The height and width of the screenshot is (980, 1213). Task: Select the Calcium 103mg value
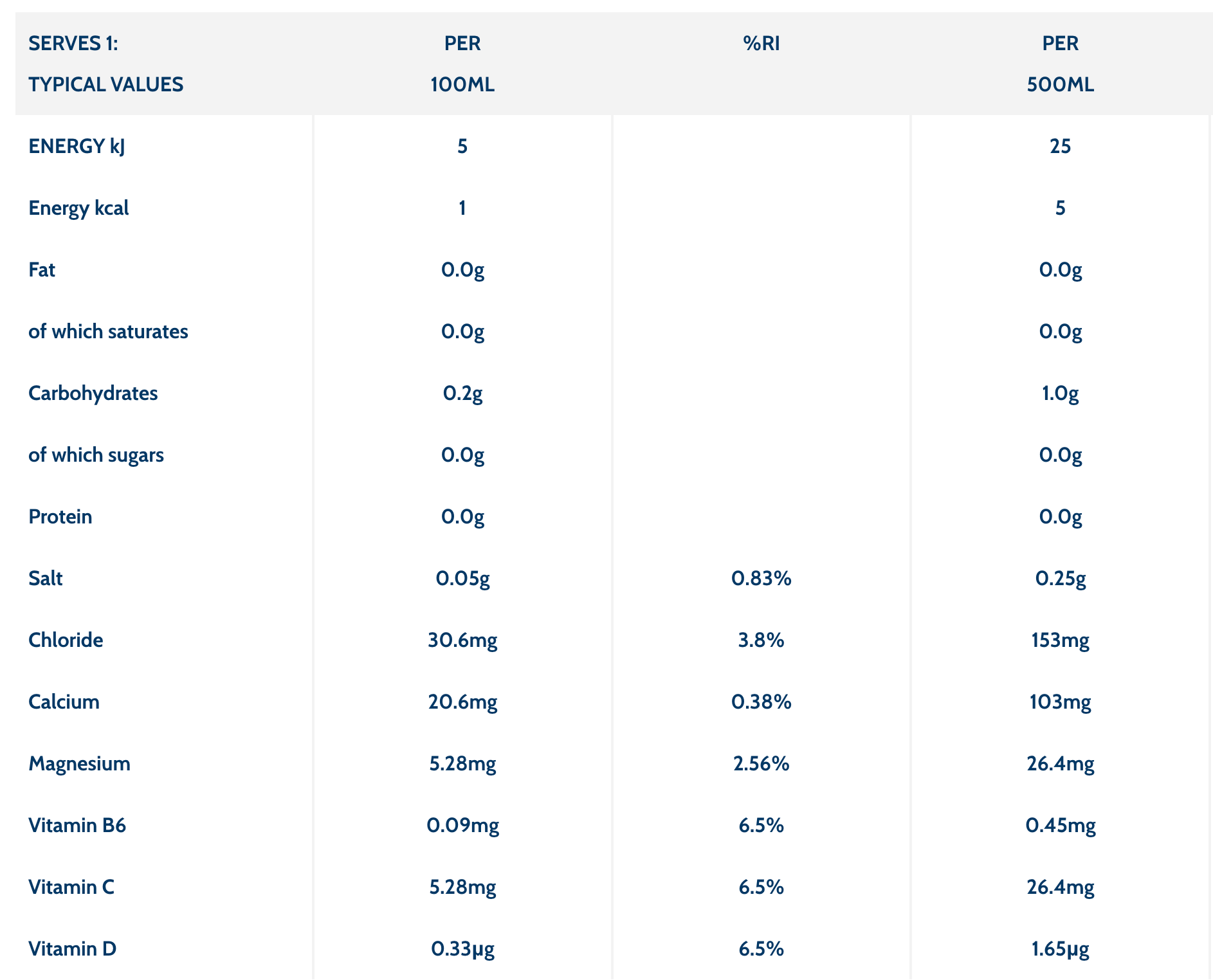(x=1060, y=702)
